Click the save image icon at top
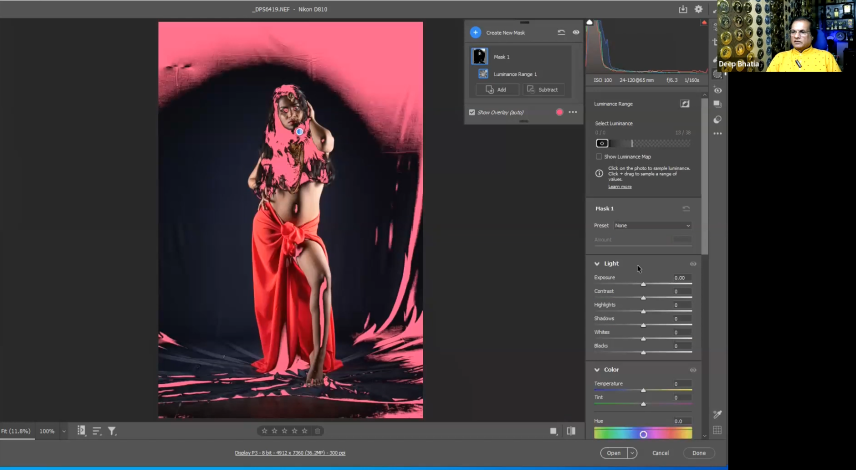 click(683, 9)
